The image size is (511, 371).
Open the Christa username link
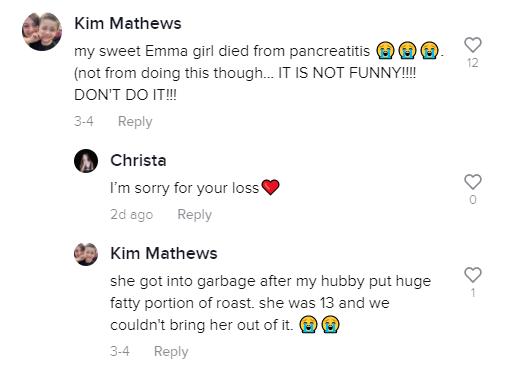coord(138,160)
